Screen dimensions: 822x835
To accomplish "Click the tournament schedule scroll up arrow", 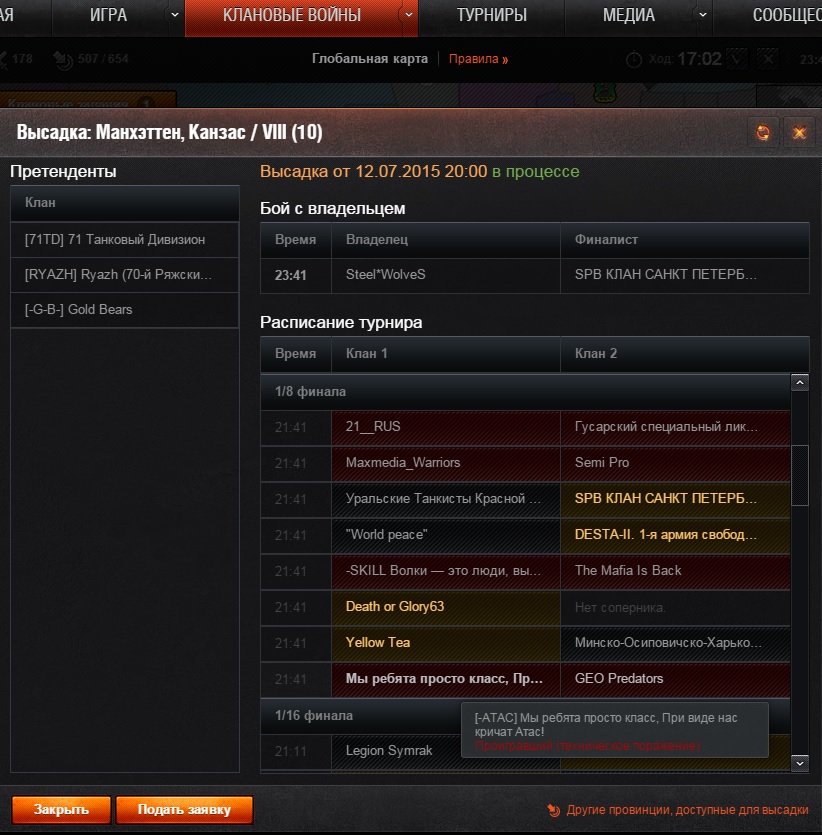I will [800, 382].
